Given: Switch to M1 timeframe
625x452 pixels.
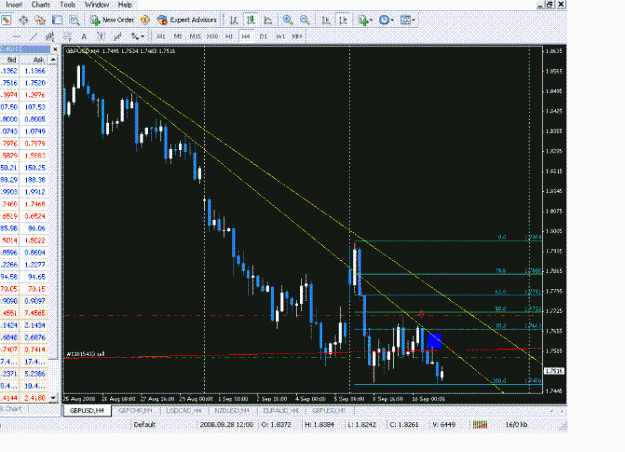Looking at the screenshot, I should tap(161, 36).
